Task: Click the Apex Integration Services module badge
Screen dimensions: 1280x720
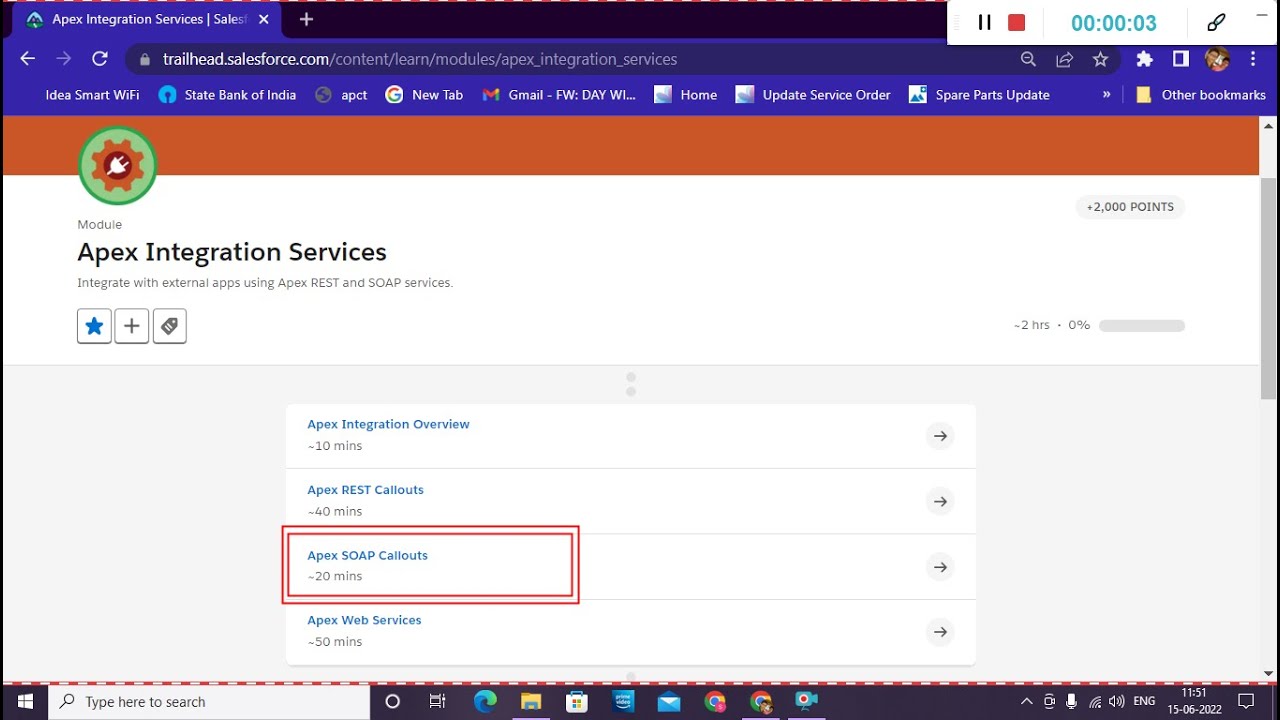Action: pyautogui.click(x=118, y=165)
